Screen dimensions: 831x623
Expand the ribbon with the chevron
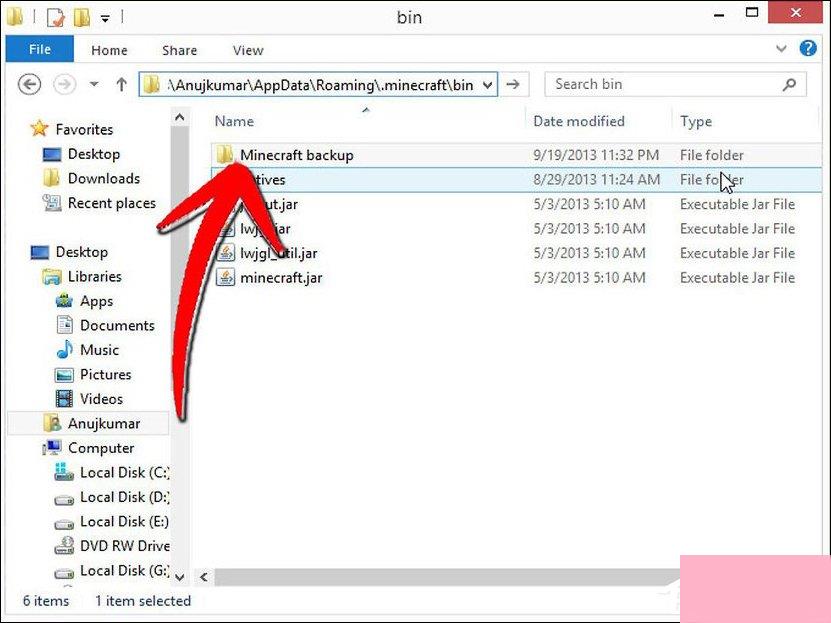(x=781, y=49)
